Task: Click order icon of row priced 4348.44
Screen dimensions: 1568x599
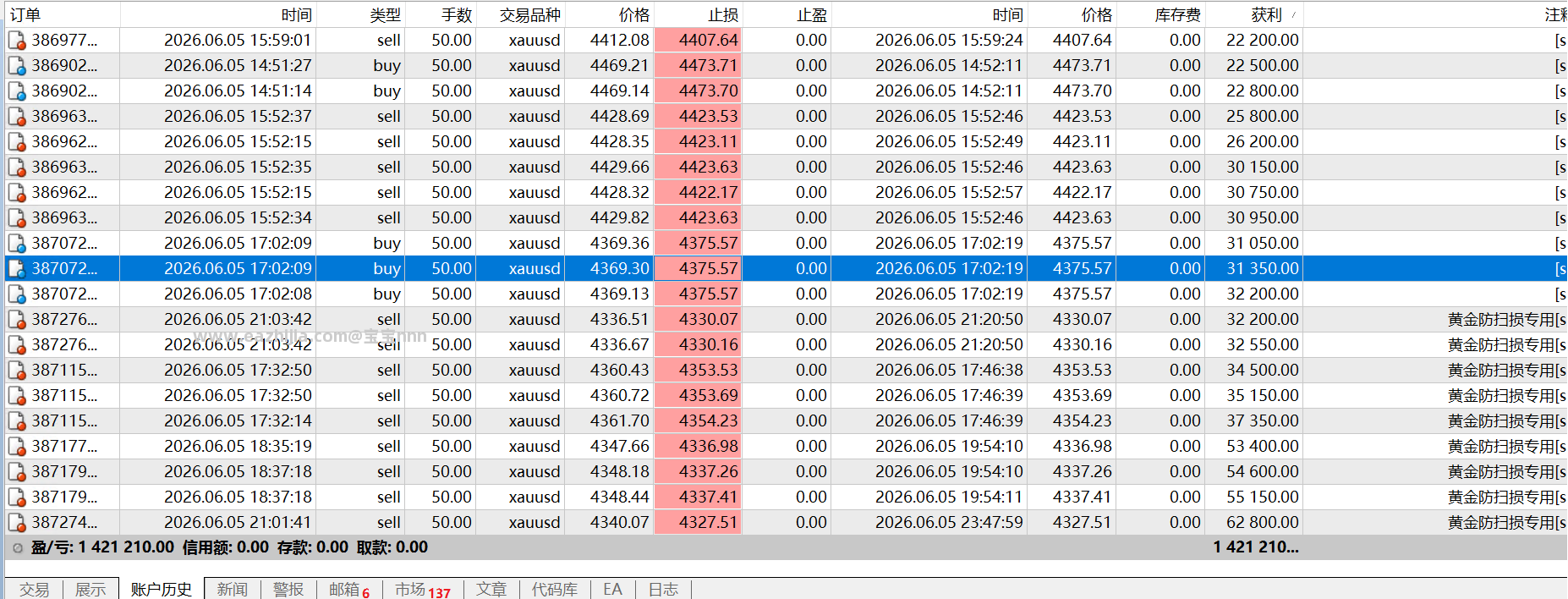Action: coord(17,497)
